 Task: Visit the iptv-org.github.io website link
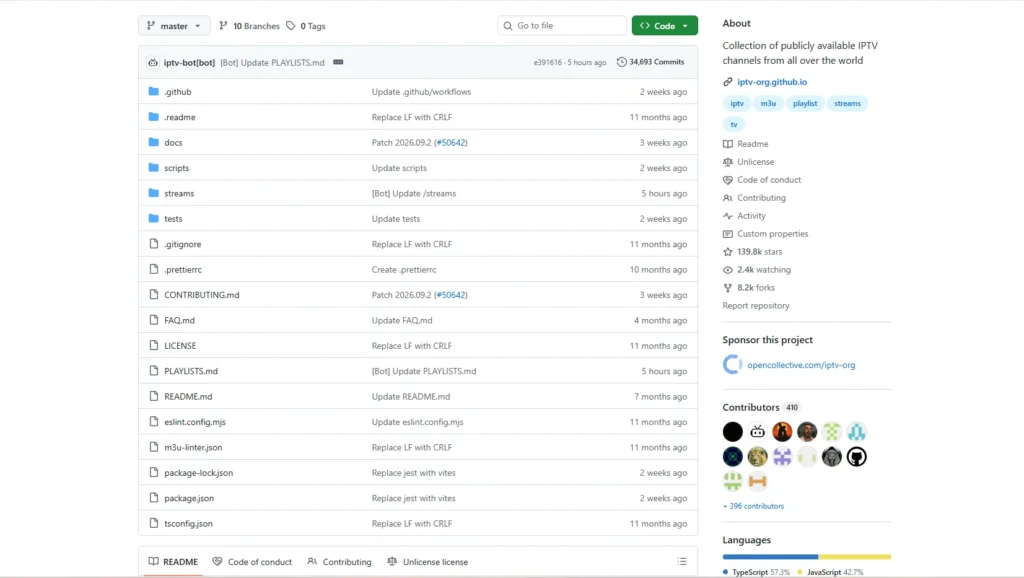pyautogui.click(x=772, y=82)
